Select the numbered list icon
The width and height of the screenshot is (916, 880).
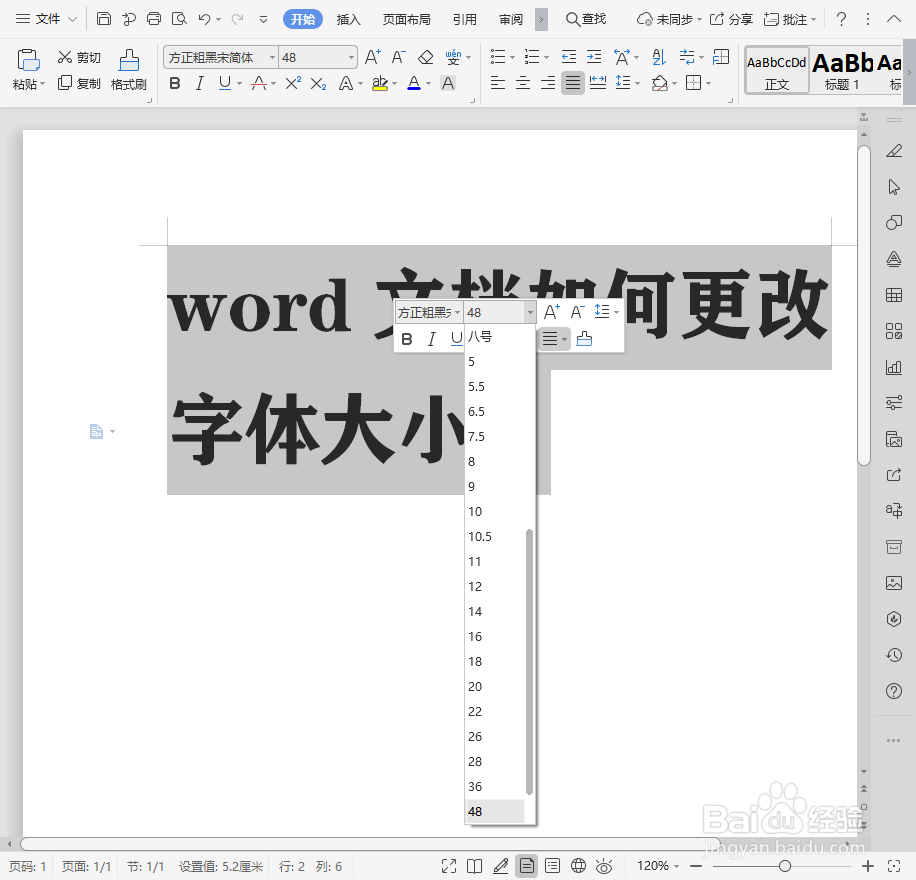click(533, 57)
